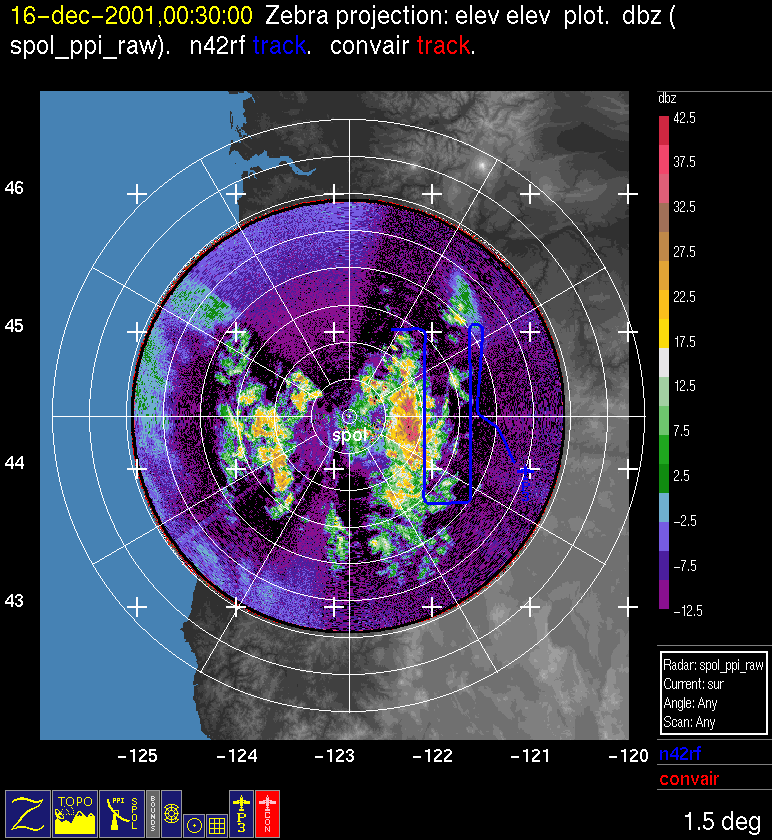Viewport: 772px width, 840px height.
Task: Click the Angle: Any setting line
Action: [691, 703]
